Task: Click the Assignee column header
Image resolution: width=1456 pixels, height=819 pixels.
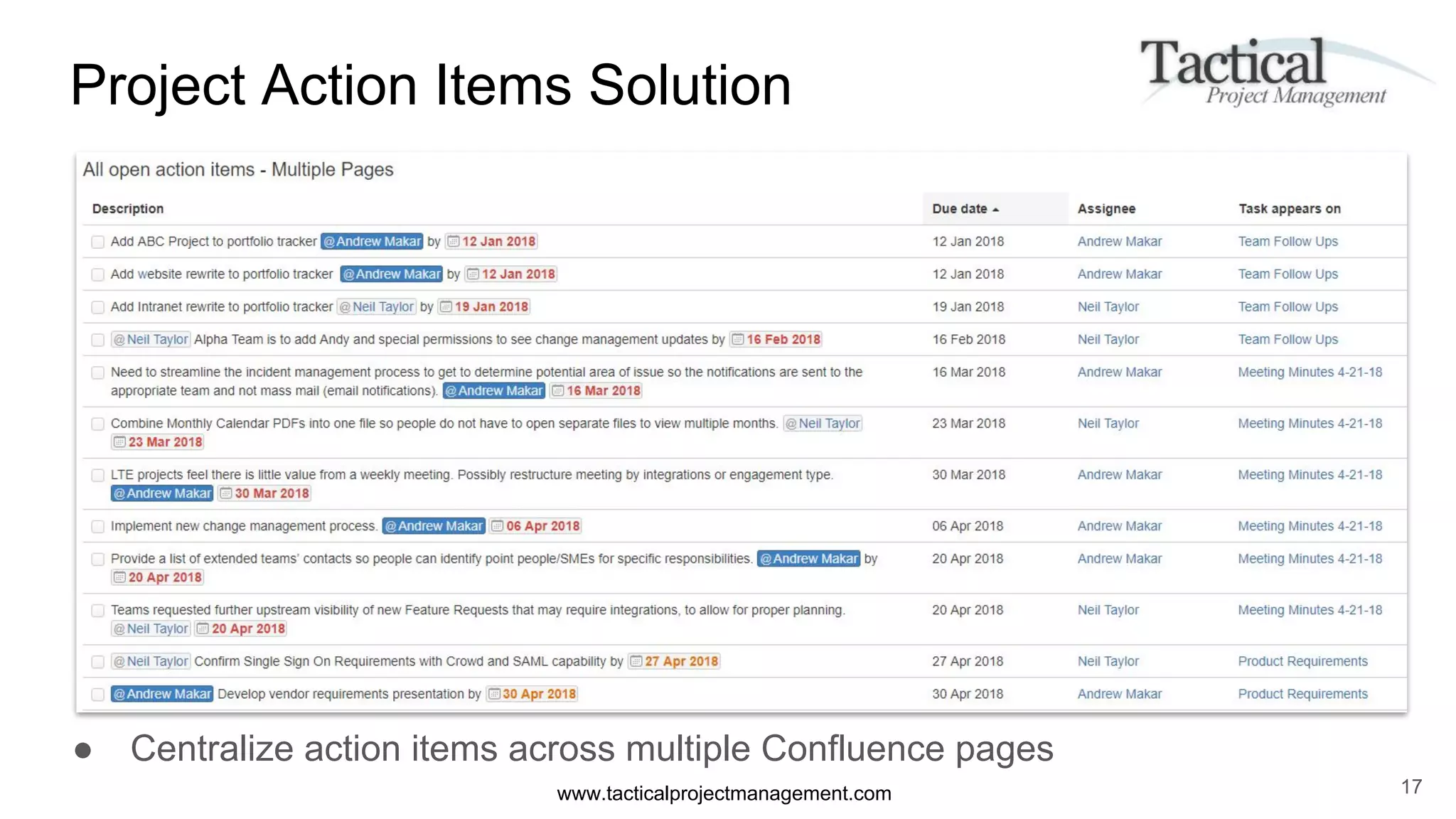Action: (1106, 209)
